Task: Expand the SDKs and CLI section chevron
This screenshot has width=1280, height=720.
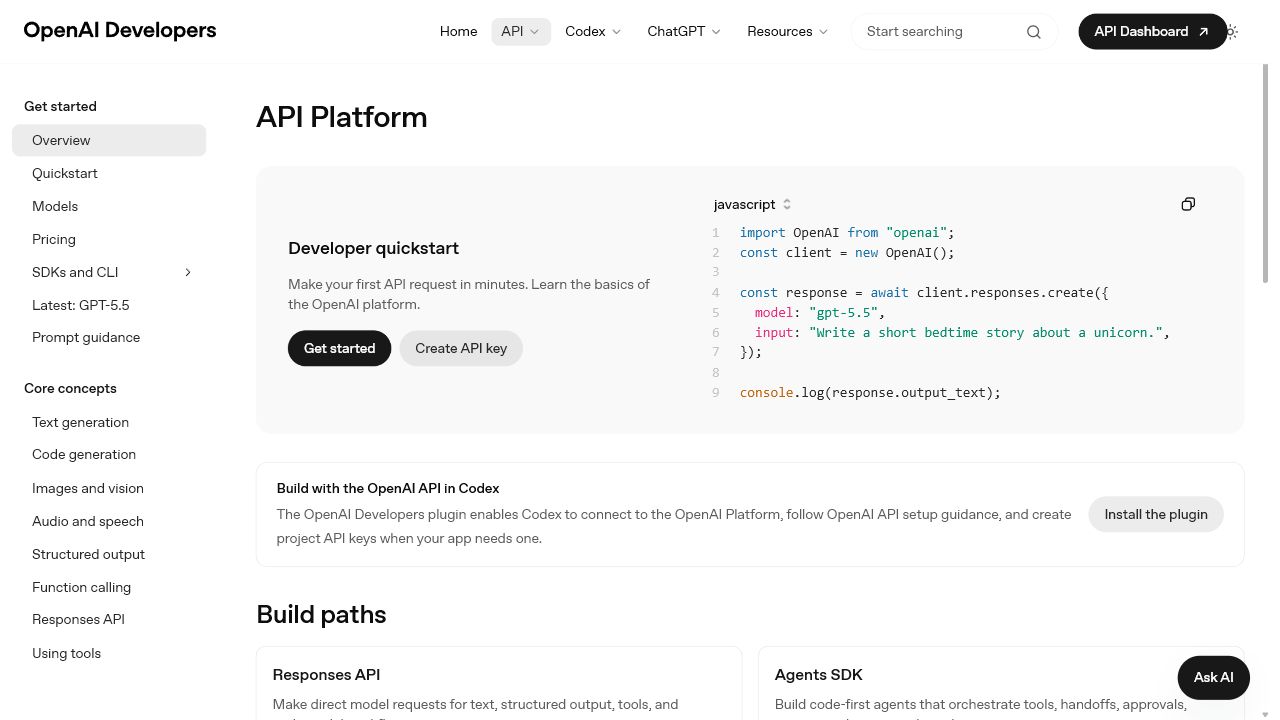Action: 188,272
